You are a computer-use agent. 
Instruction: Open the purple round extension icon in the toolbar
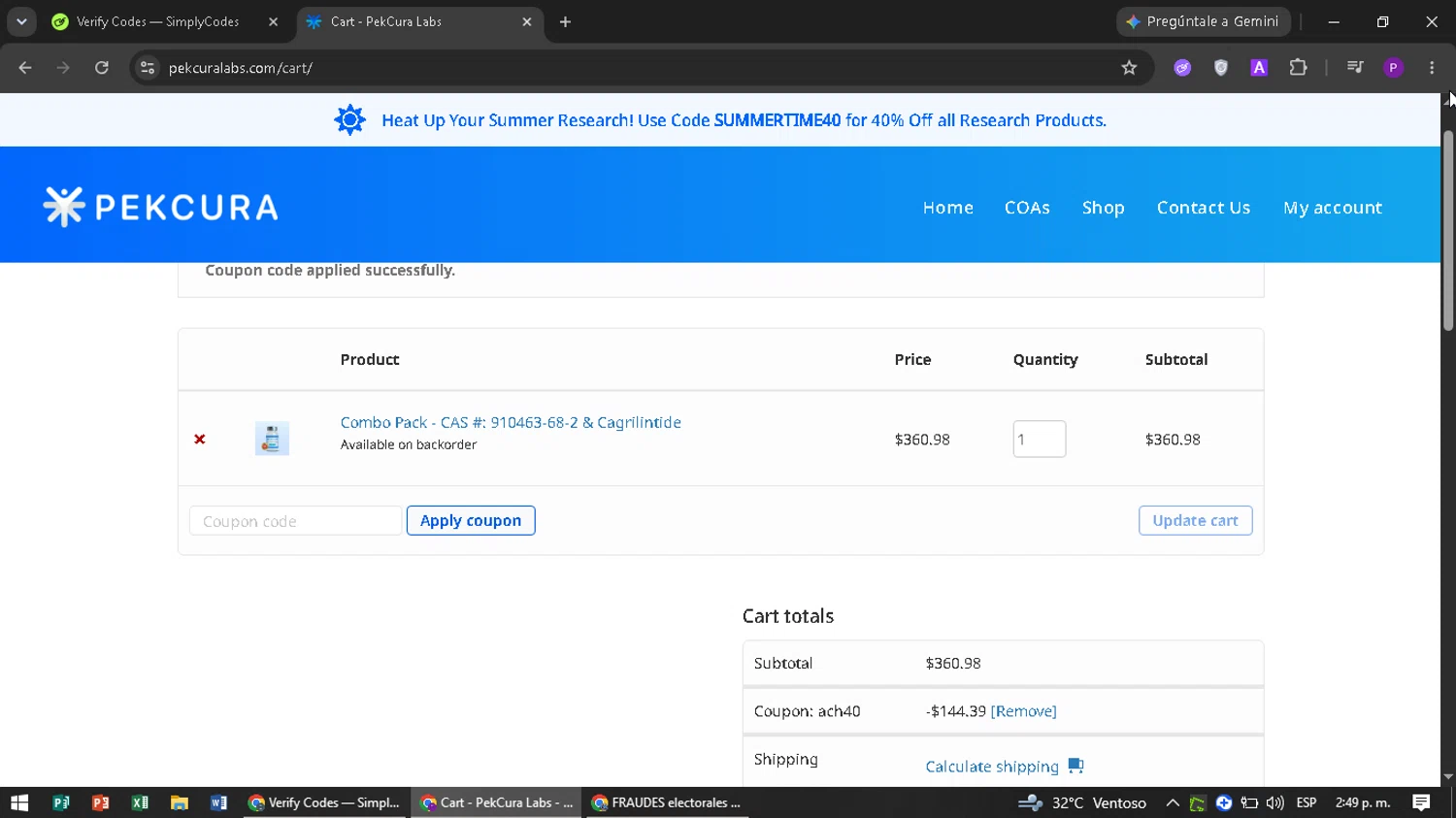(1182, 68)
